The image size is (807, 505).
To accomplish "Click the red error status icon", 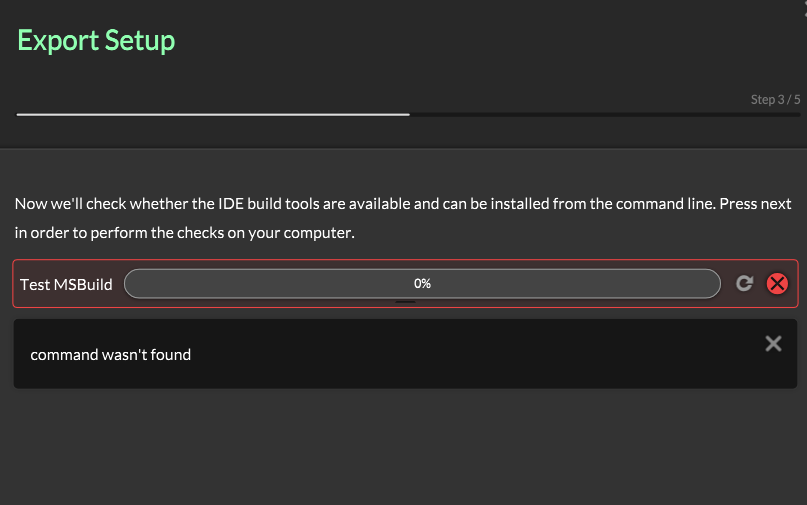I will click(x=777, y=284).
